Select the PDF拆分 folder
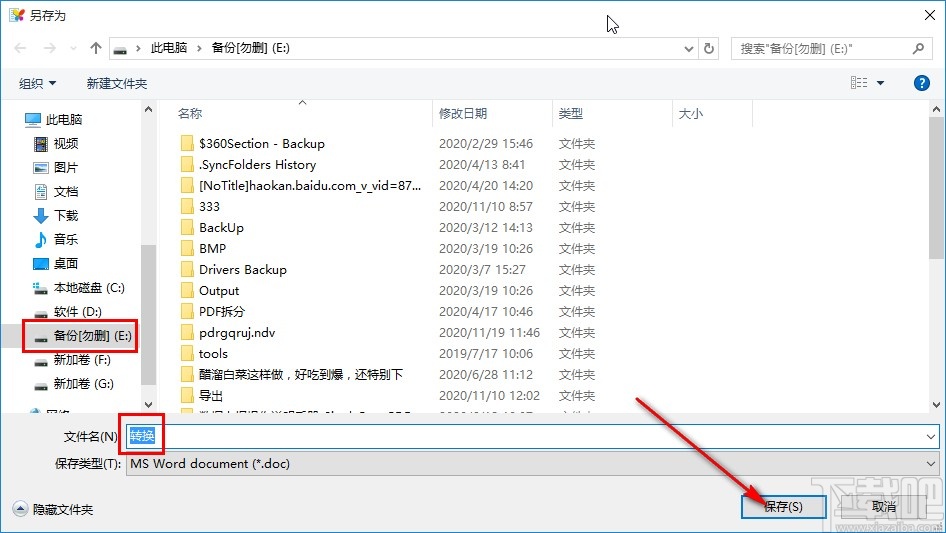The image size is (946, 533). click(222, 312)
